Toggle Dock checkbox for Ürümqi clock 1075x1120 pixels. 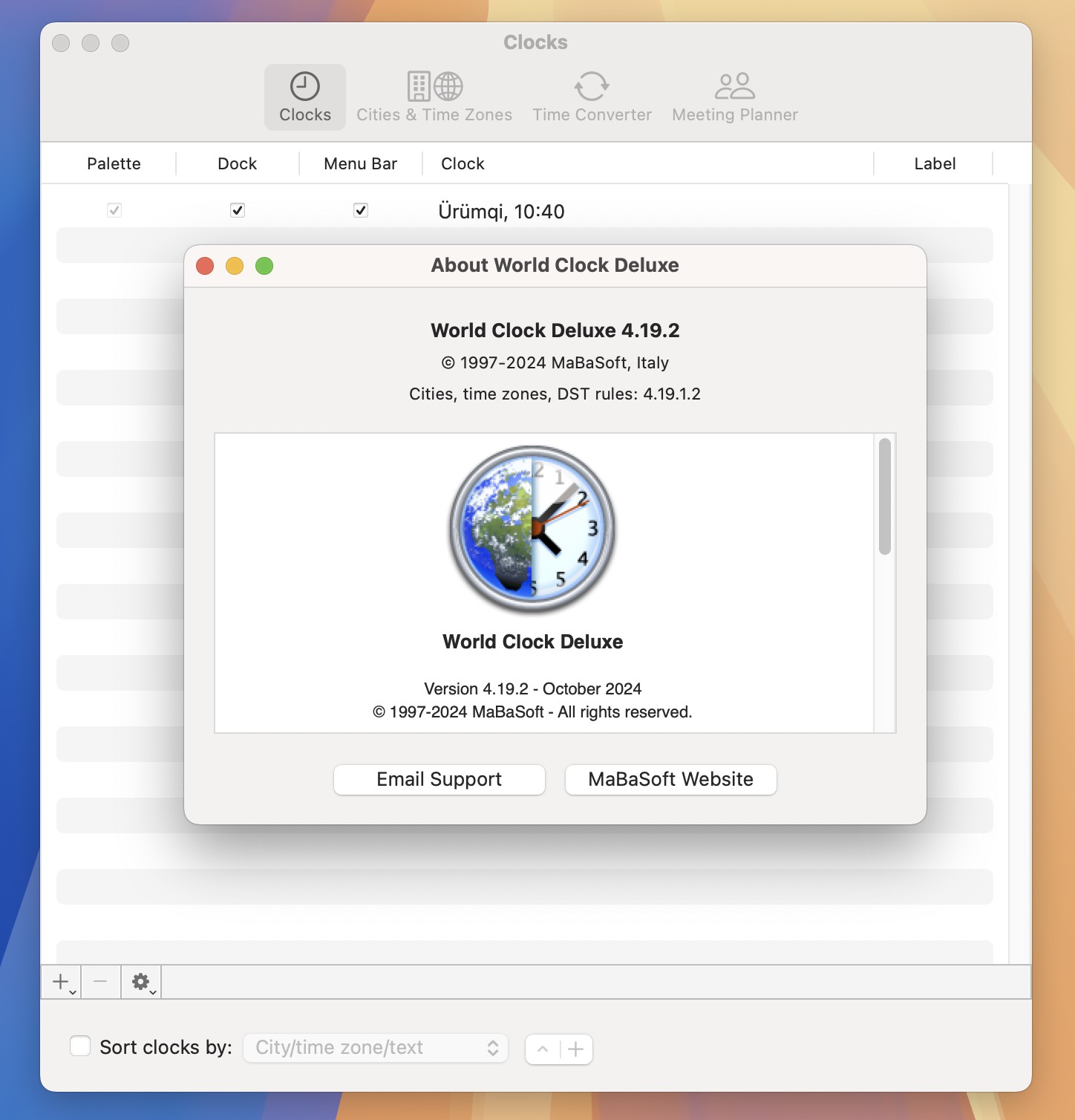click(x=238, y=210)
